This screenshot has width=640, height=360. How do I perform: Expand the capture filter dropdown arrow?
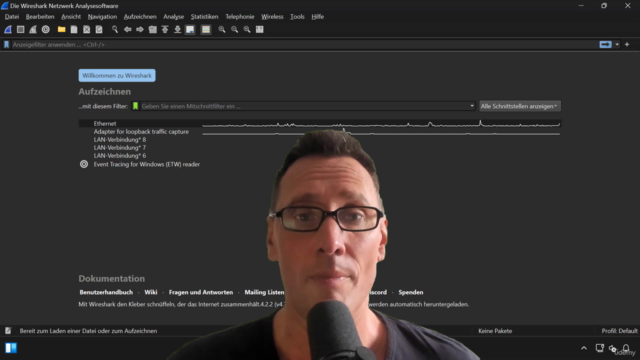pos(472,106)
